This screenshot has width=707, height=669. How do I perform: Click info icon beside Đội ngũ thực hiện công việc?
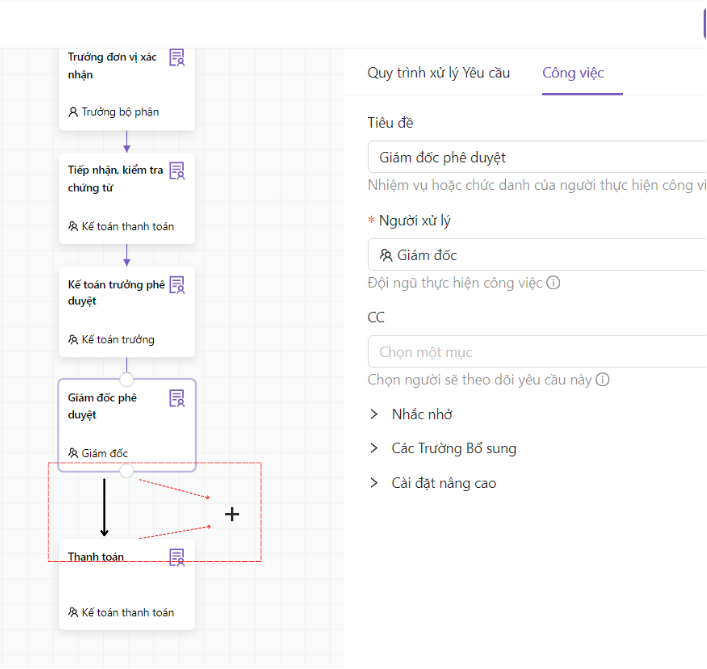click(553, 283)
